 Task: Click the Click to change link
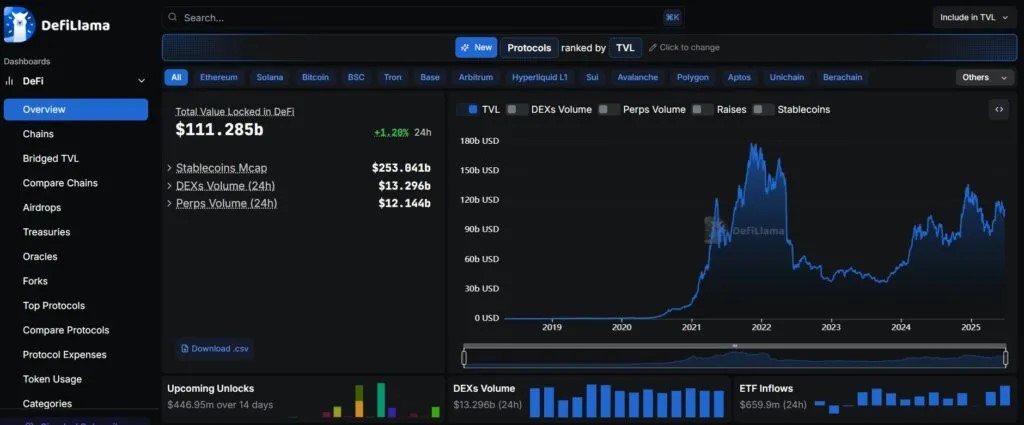pyautogui.click(x=684, y=48)
